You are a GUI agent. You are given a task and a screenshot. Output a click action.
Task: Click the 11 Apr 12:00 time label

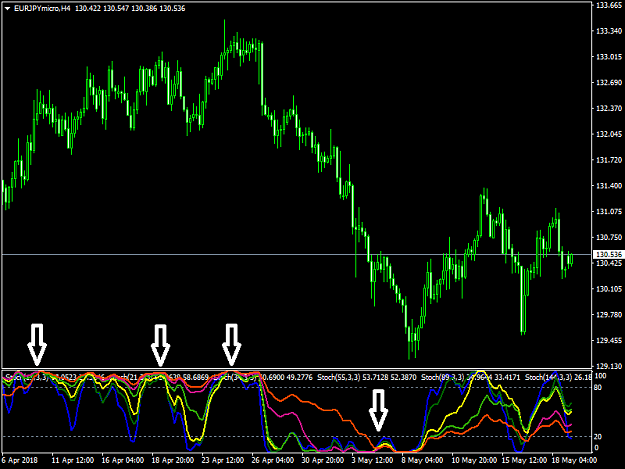(x=73, y=460)
